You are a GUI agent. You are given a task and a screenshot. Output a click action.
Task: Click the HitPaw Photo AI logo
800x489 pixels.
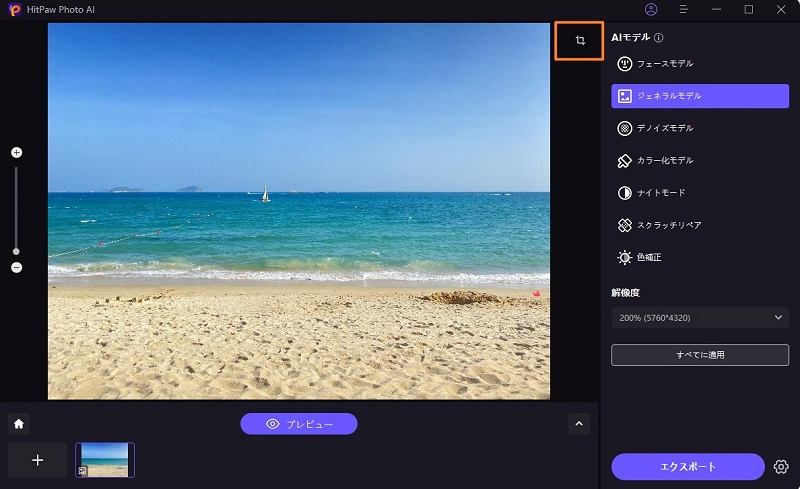(x=15, y=9)
